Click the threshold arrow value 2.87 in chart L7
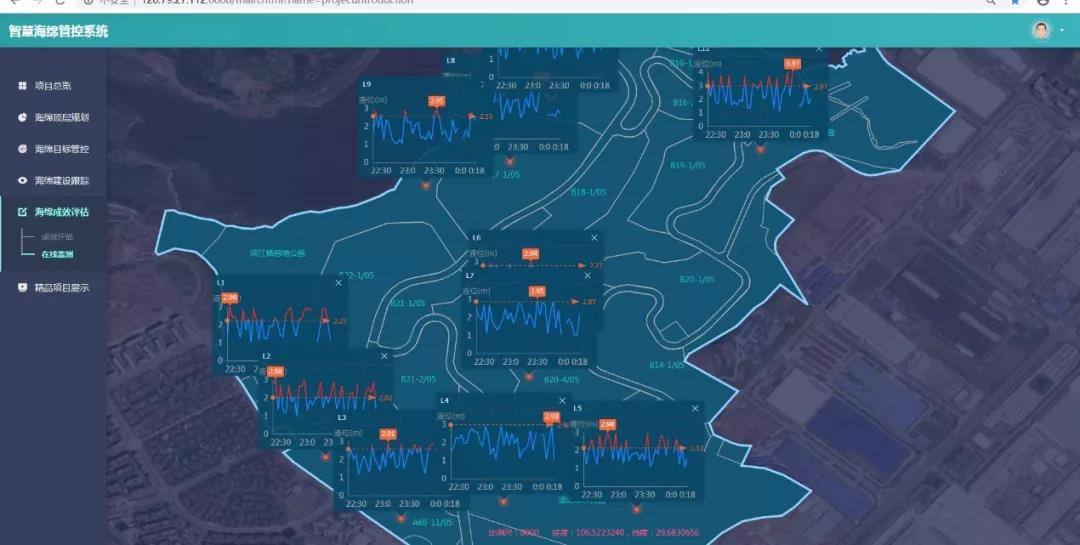The height and width of the screenshot is (545, 1080). (x=590, y=302)
